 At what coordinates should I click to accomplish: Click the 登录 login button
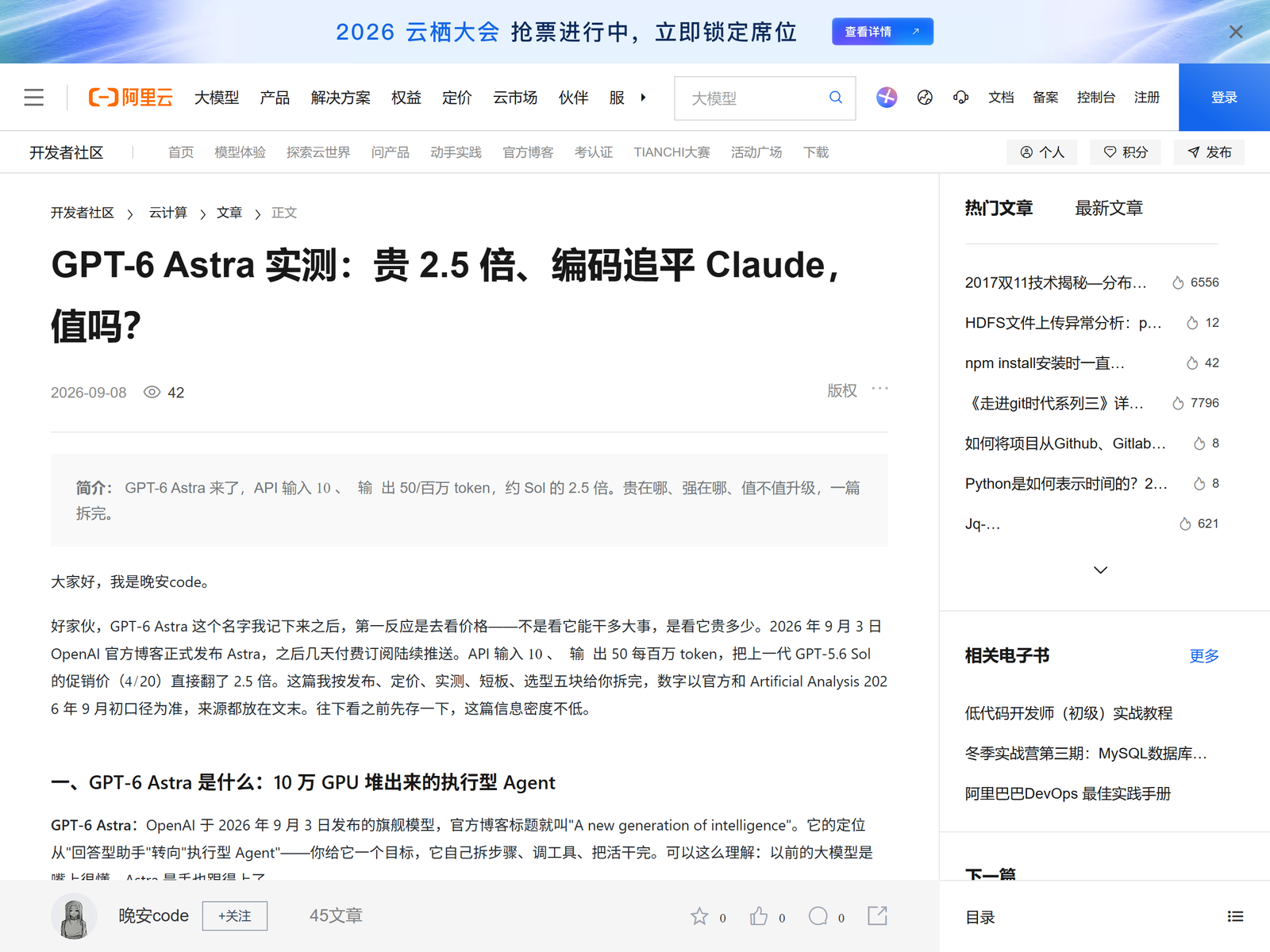point(1224,98)
